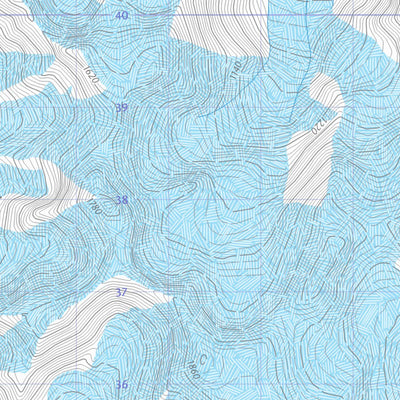Click the contour elevation label 1860

pos(193,370)
